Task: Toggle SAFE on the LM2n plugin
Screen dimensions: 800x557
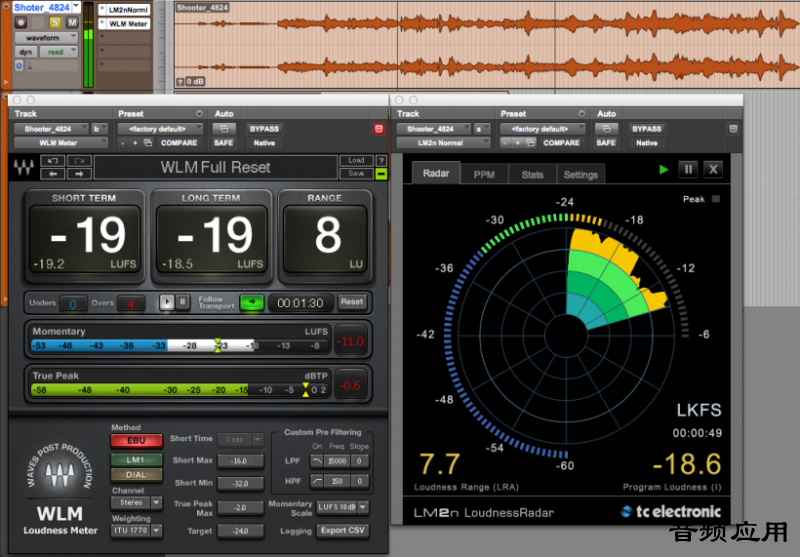Action: coord(606,143)
